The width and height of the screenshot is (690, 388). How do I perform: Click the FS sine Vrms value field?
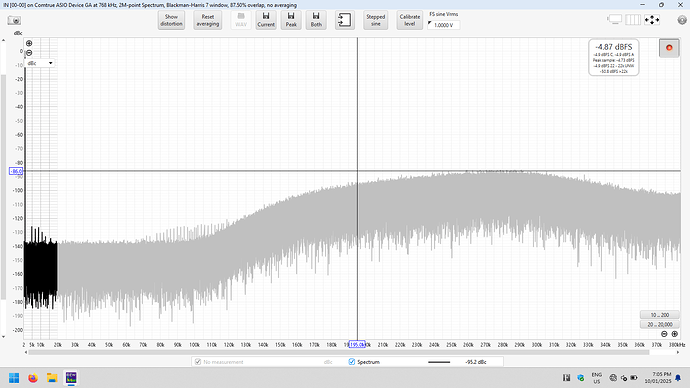coord(444,25)
